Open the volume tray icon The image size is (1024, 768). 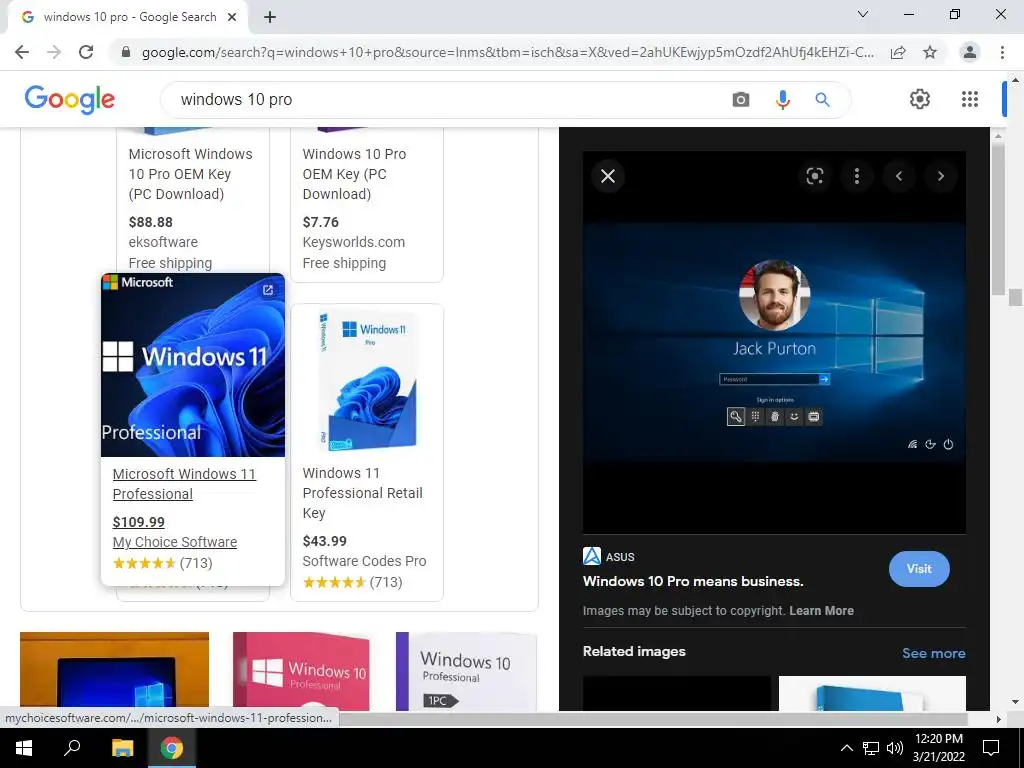[x=894, y=748]
